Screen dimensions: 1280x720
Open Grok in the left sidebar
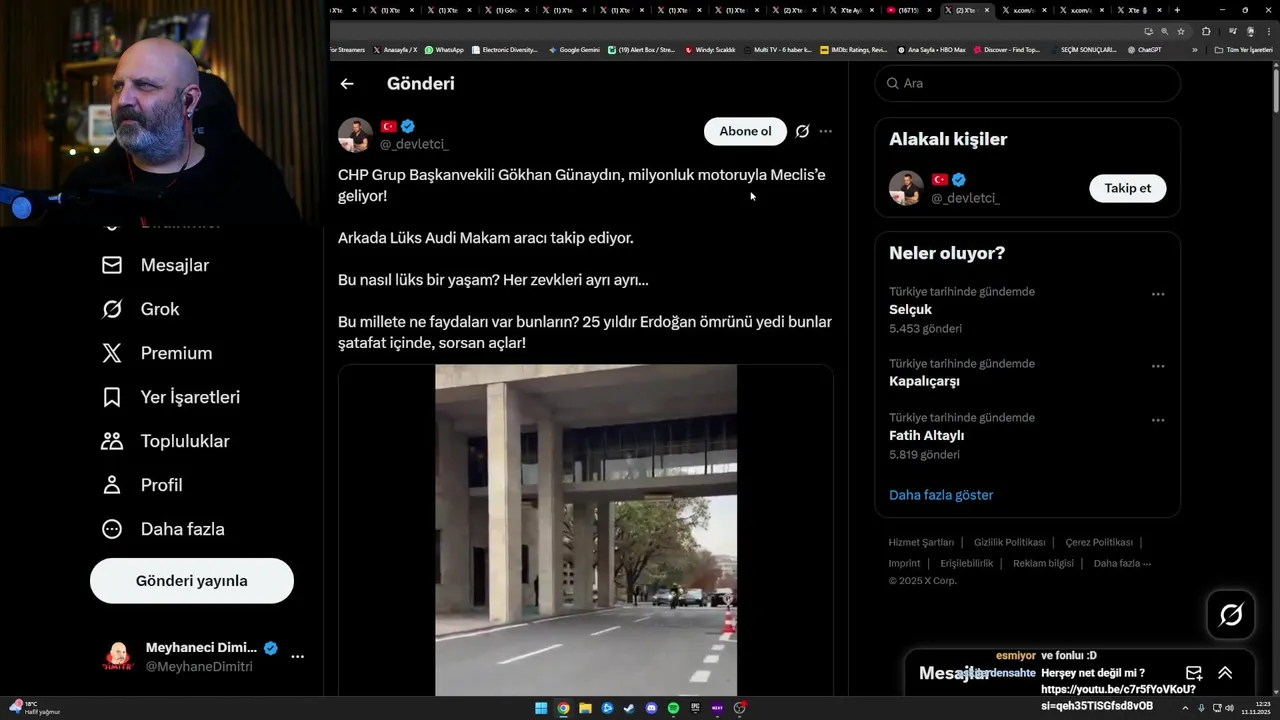coord(140,309)
